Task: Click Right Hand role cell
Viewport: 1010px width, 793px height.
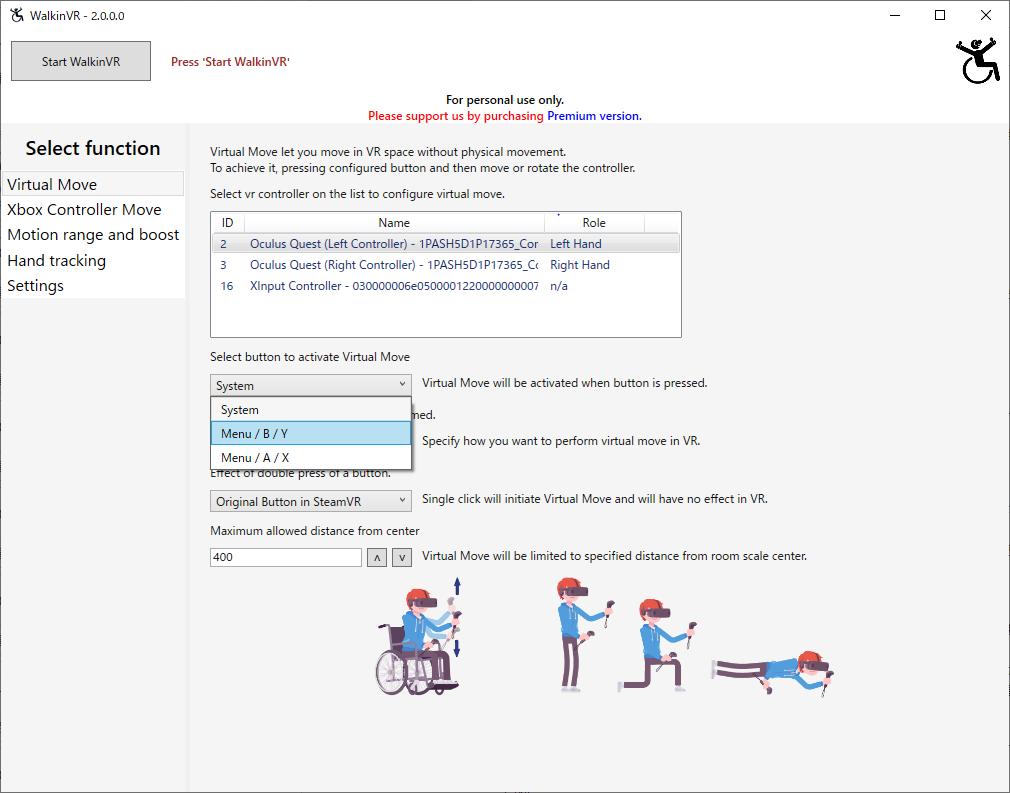Action: tap(580, 265)
